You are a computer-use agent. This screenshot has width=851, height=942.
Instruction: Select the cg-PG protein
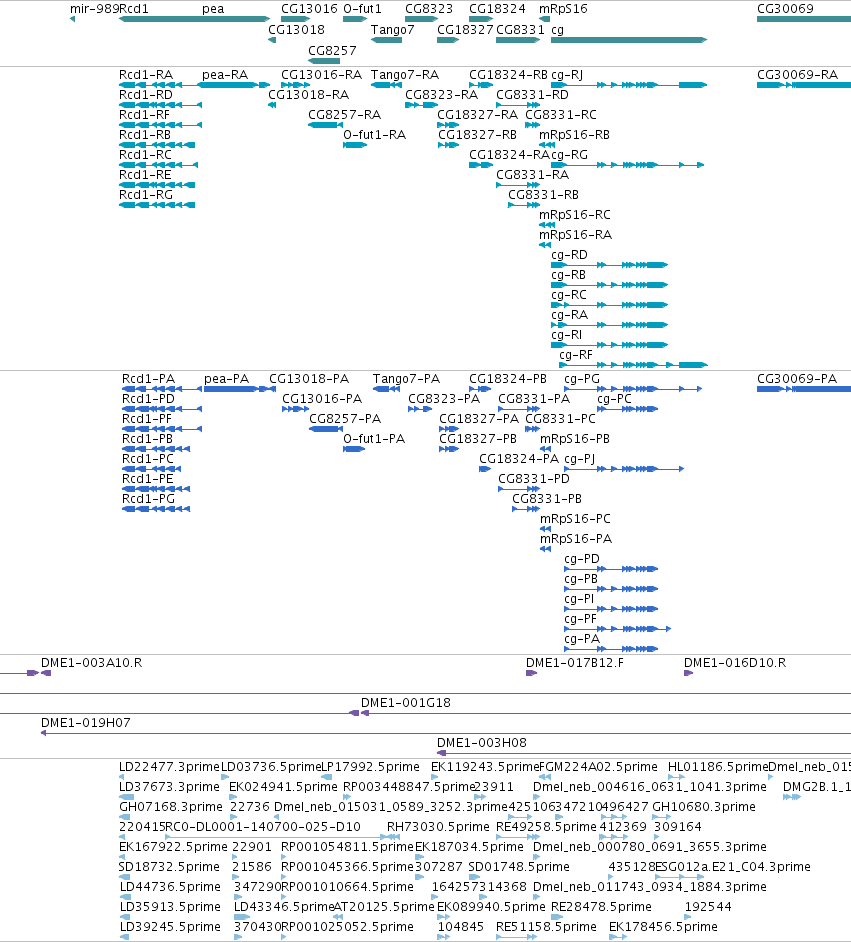coord(582,379)
